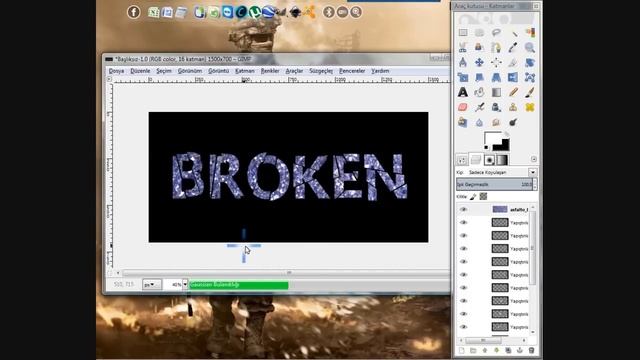The width and height of the screenshot is (640, 360).
Task: Adjust the Işık Geçirmezlik opacity slider
Action: tap(494, 184)
